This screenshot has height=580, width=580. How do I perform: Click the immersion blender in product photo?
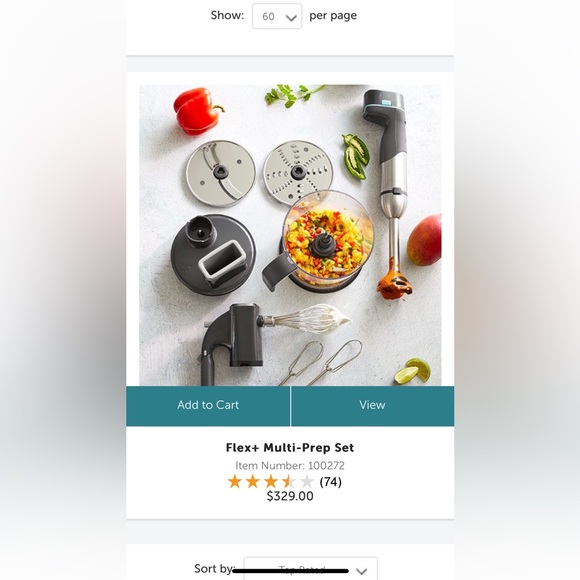[x=390, y=192]
